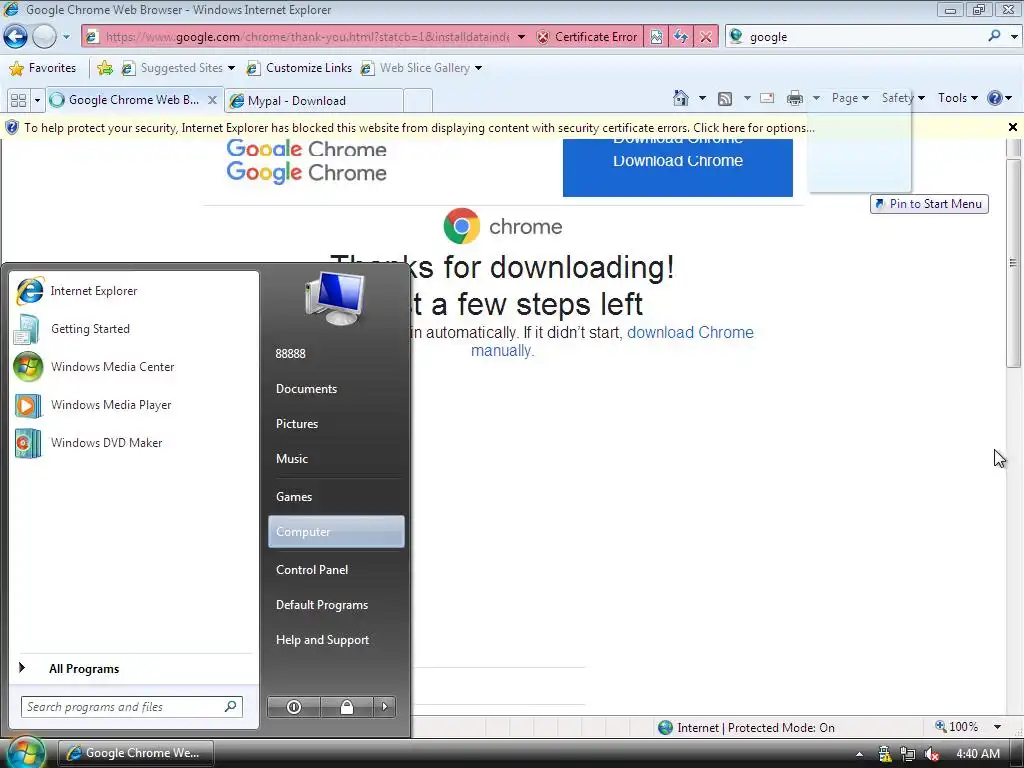Open Default Programs from Start menu
The width and height of the screenshot is (1024, 768).
pyautogui.click(x=336, y=605)
